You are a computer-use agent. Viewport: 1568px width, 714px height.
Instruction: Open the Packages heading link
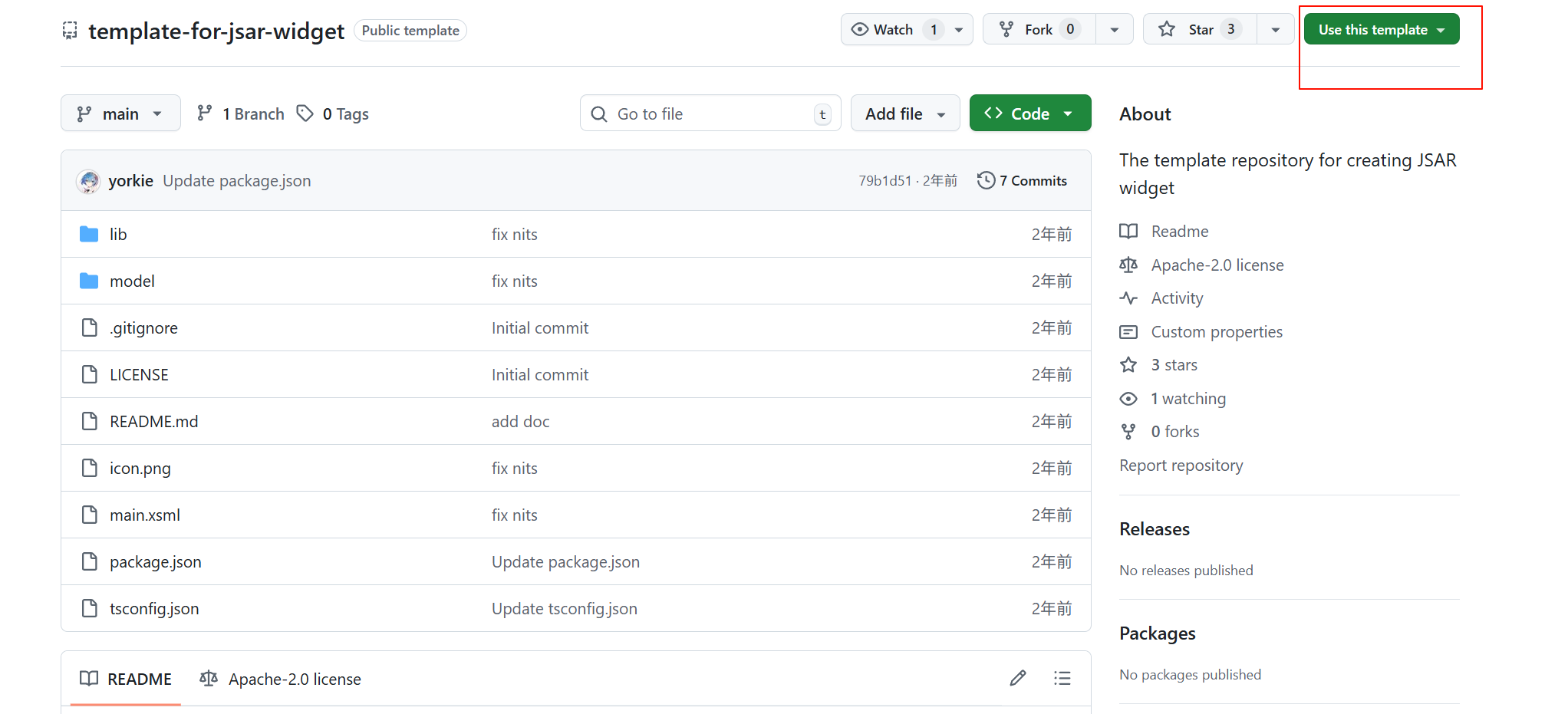point(1158,633)
